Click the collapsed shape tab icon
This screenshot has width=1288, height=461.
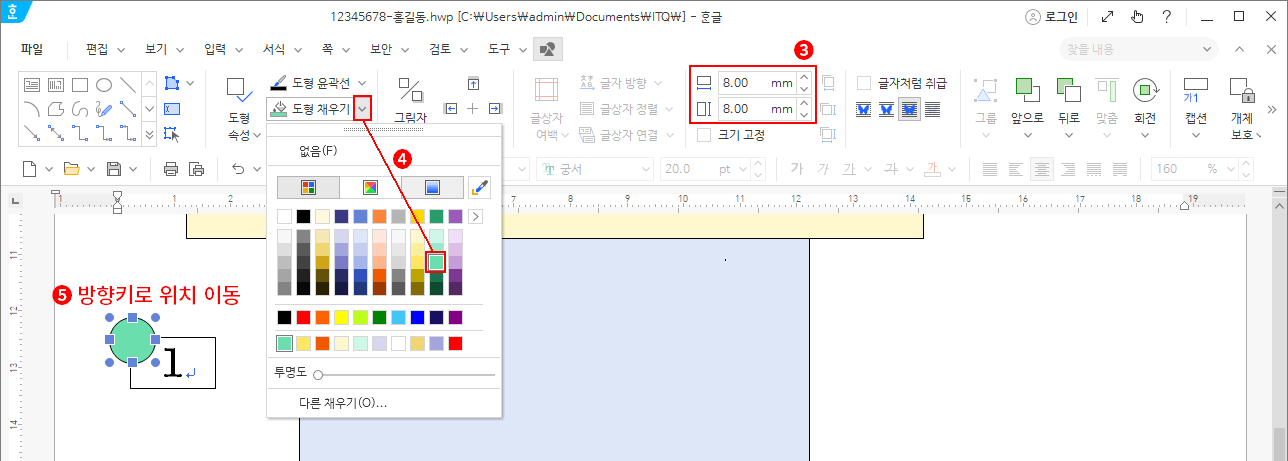548,48
